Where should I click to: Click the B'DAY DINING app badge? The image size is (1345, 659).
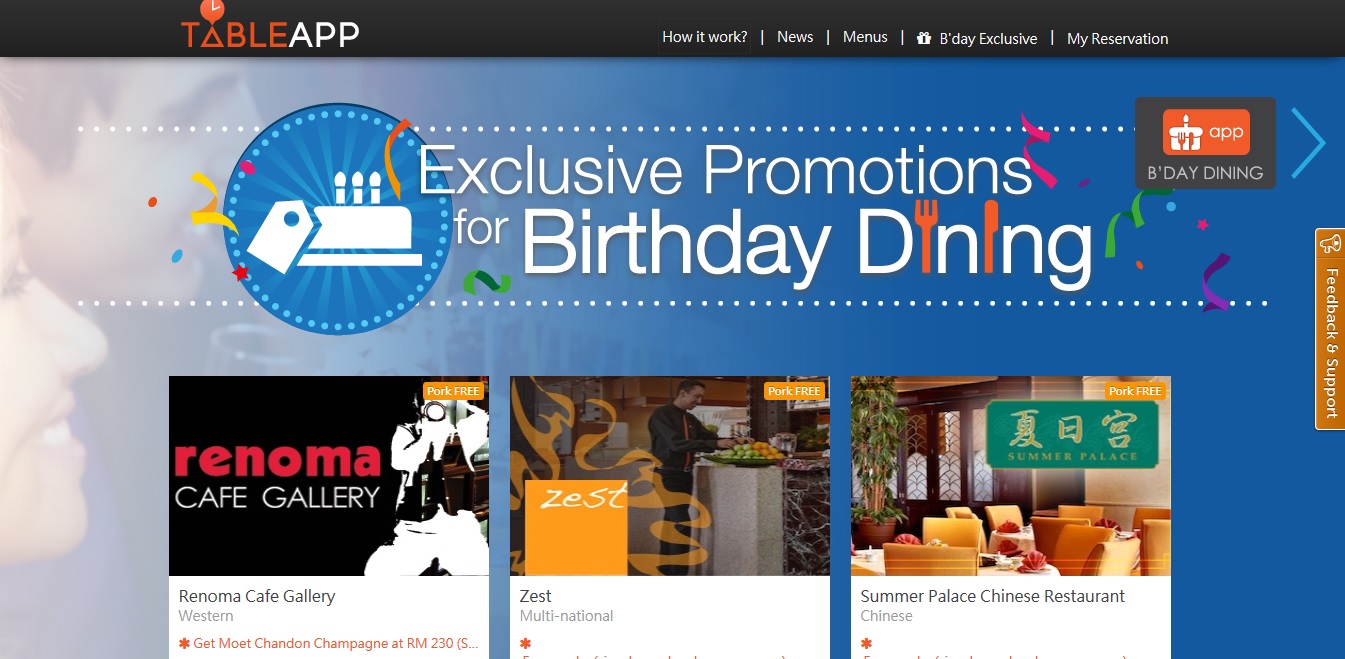click(x=1205, y=142)
